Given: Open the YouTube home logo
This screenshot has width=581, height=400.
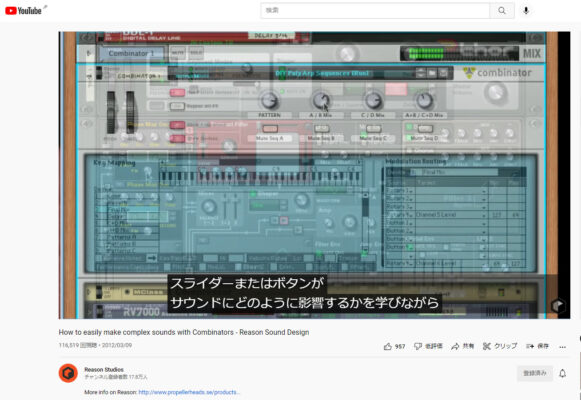Looking at the screenshot, I should [23, 11].
